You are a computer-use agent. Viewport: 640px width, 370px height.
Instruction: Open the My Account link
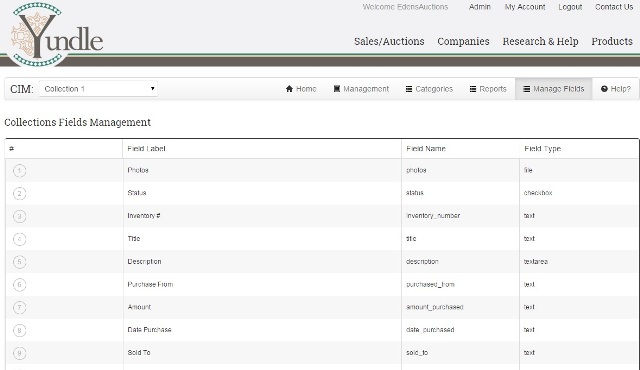[x=525, y=7]
